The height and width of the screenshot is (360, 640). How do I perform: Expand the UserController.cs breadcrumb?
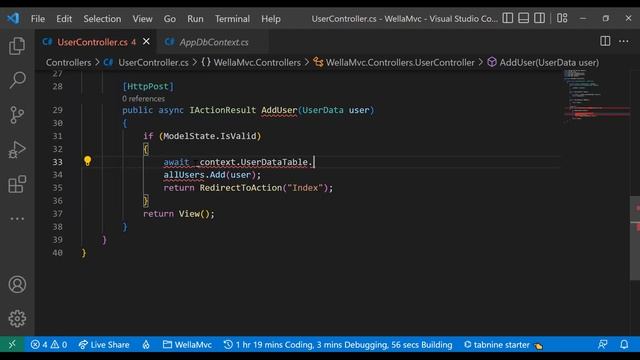pyautogui.click(x=153, y=62)
